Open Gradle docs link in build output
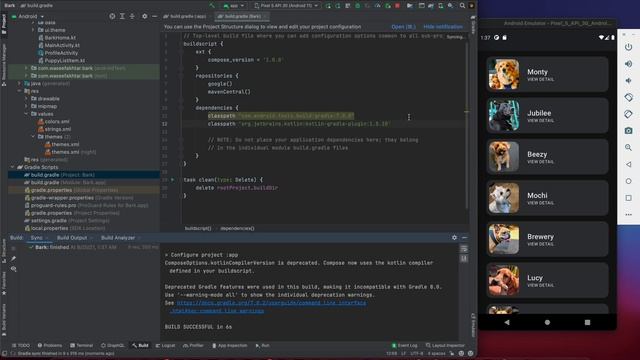 pyautogui.click(x=271, y=303)
